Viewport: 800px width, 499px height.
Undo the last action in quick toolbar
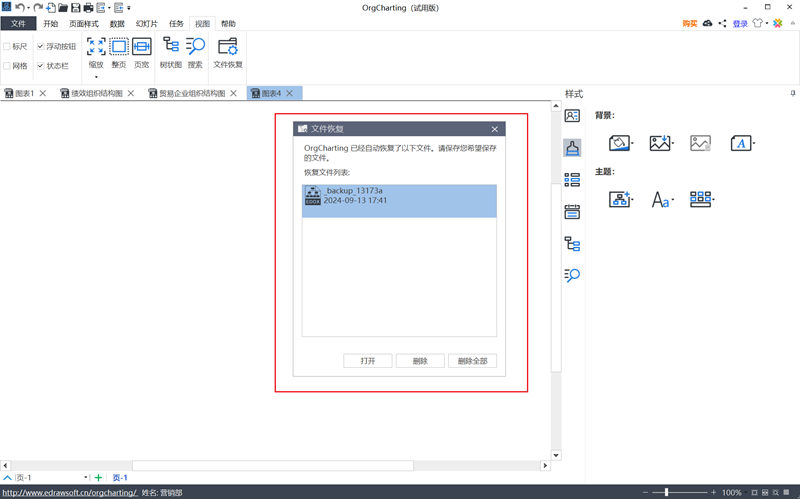tap(19, 8)
